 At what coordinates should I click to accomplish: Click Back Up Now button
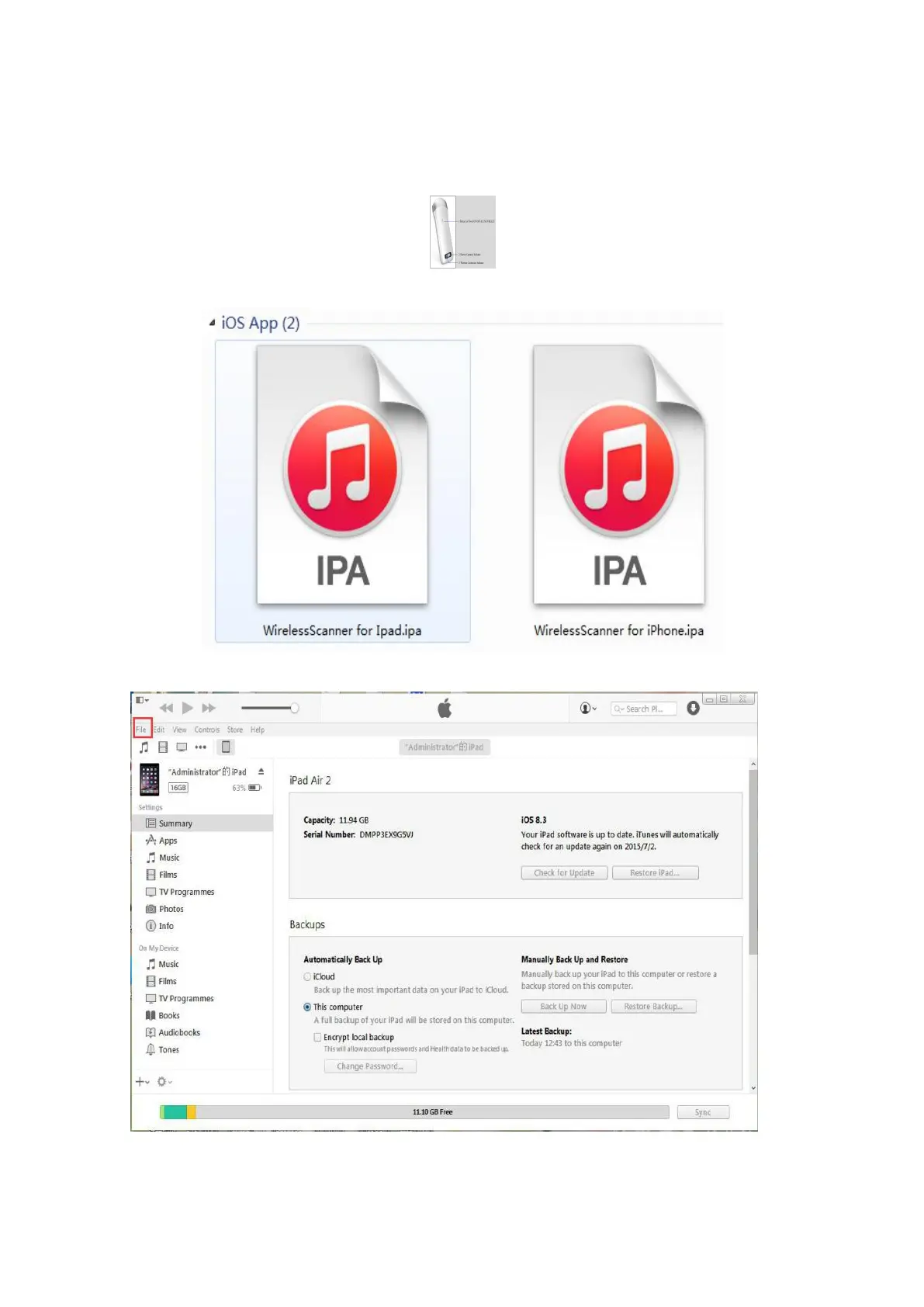[x=563, y=1007]
